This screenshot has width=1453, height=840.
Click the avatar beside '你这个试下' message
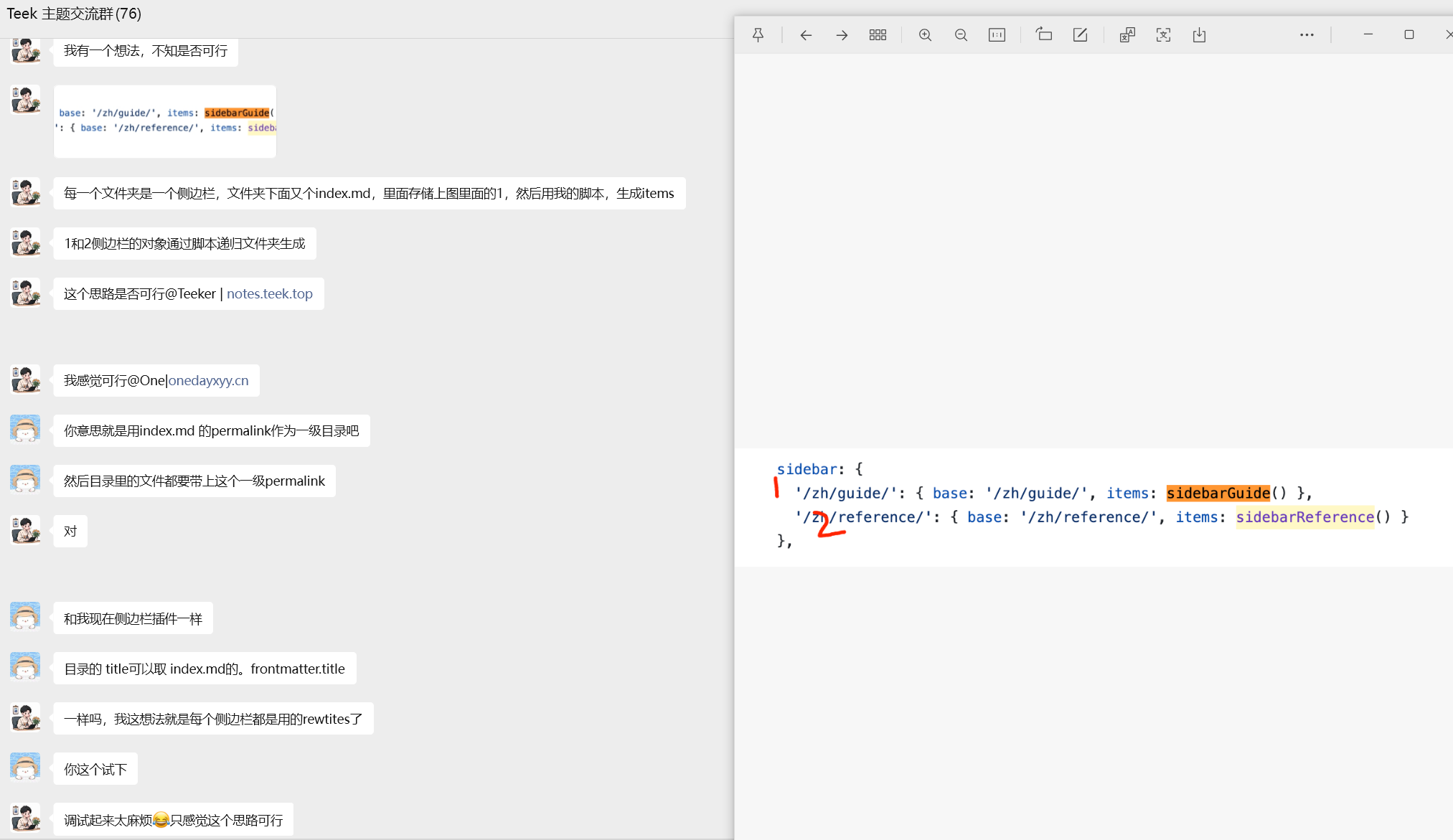25,768
